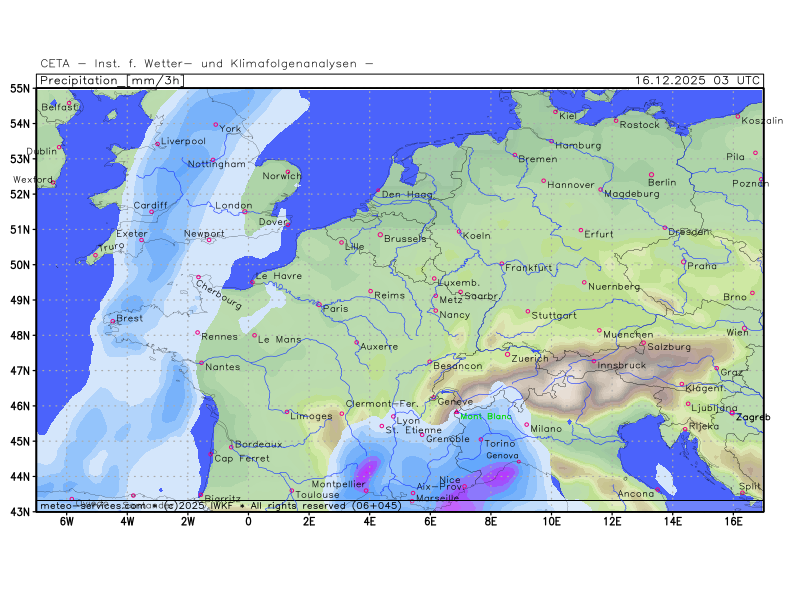Viewport: 800px width, 600px height.
Task: Click the Innsbruck city marker
Action: [x=593, y=361]
